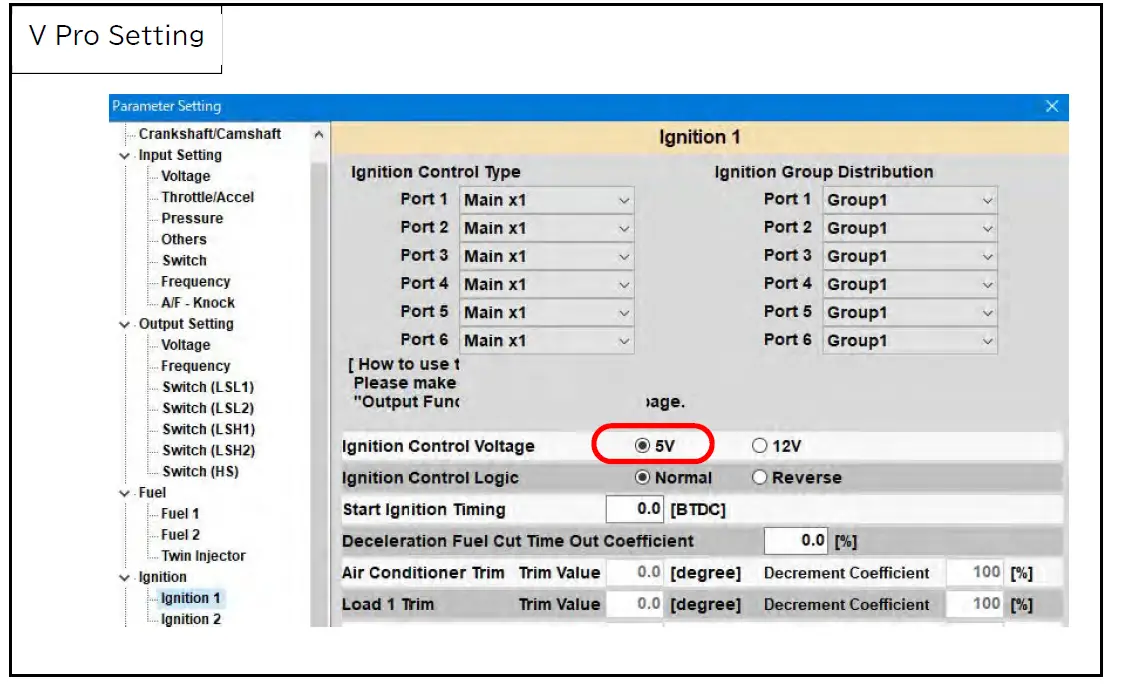Open A/F - Knock settings
The height and width of the screenshot is (684, 1122).
pos(197,303)
